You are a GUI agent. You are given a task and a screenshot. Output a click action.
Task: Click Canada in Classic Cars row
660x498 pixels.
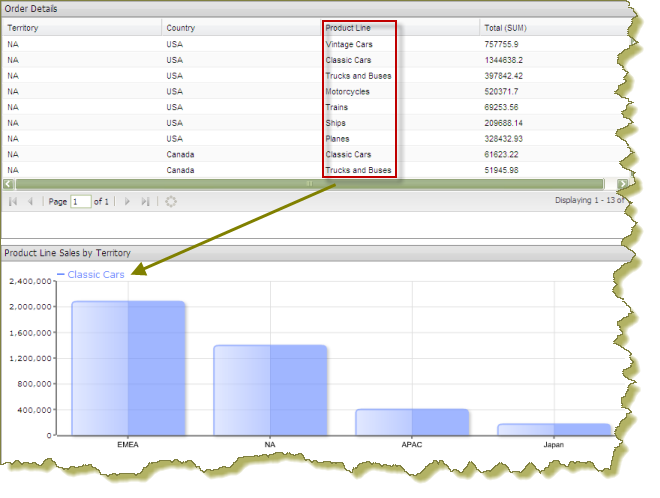pos(180,154)
